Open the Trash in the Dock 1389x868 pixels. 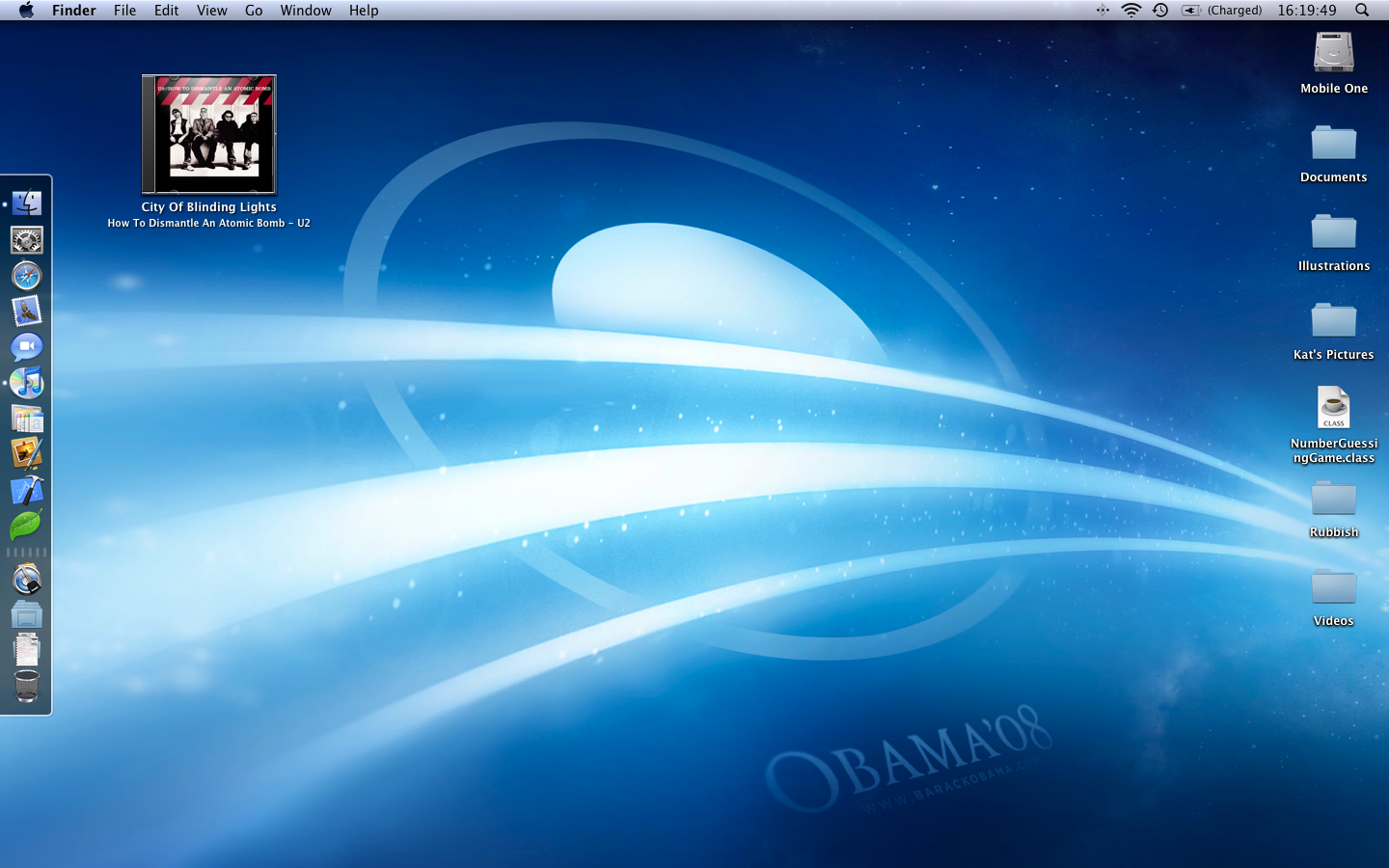pyautogui.click(x=27, y=687)
